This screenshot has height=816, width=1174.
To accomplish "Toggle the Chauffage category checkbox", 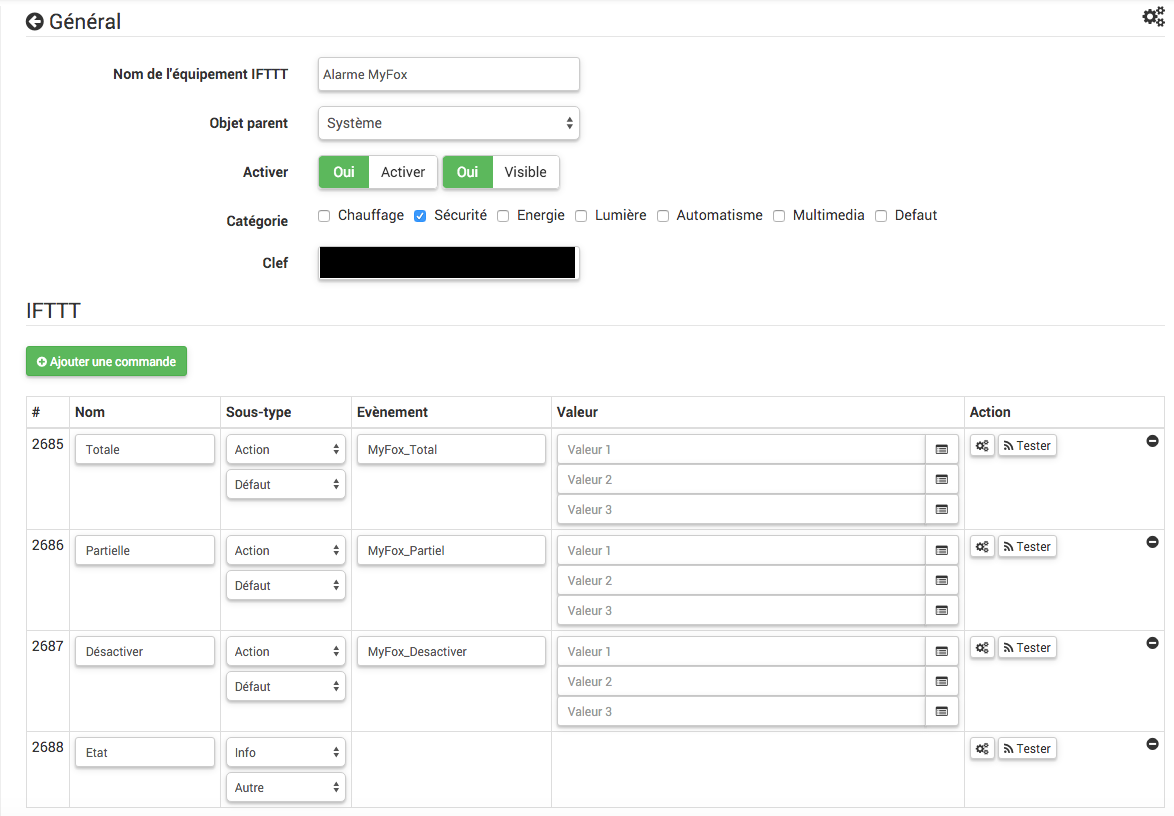I will click(x=324, y=216).
